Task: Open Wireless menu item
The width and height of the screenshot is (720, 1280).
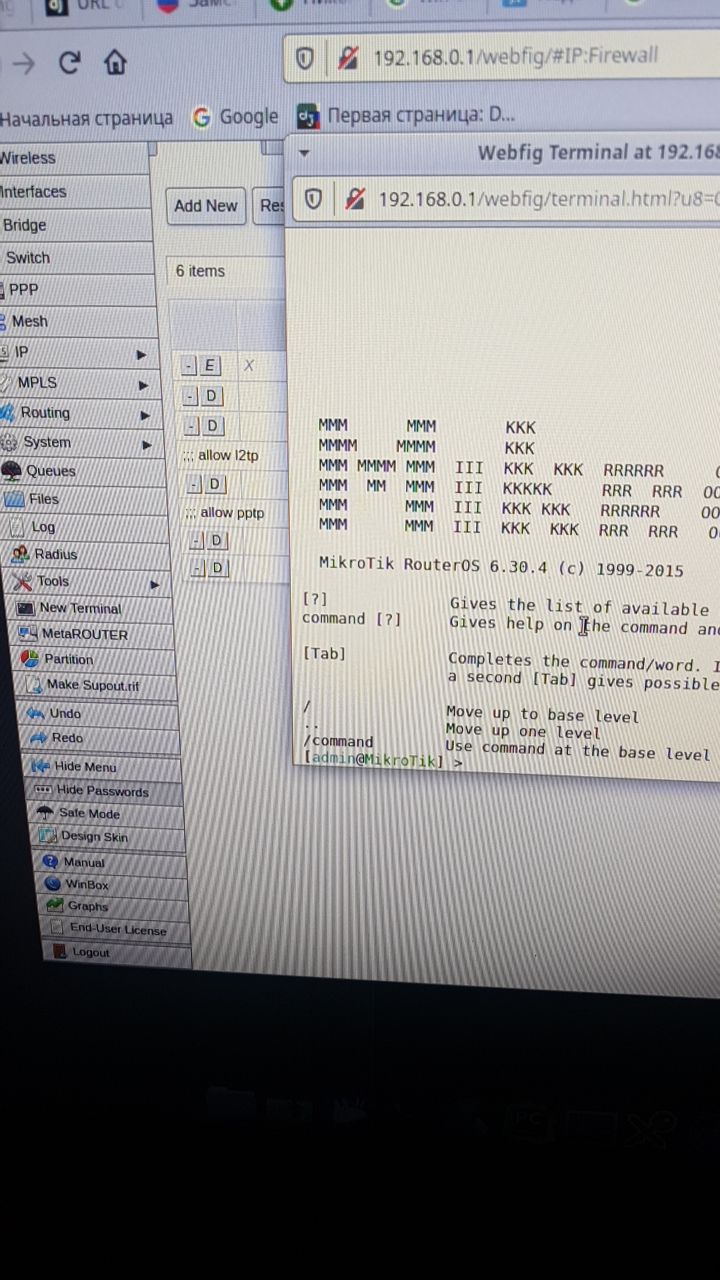Action: click(x=74, y=158)
